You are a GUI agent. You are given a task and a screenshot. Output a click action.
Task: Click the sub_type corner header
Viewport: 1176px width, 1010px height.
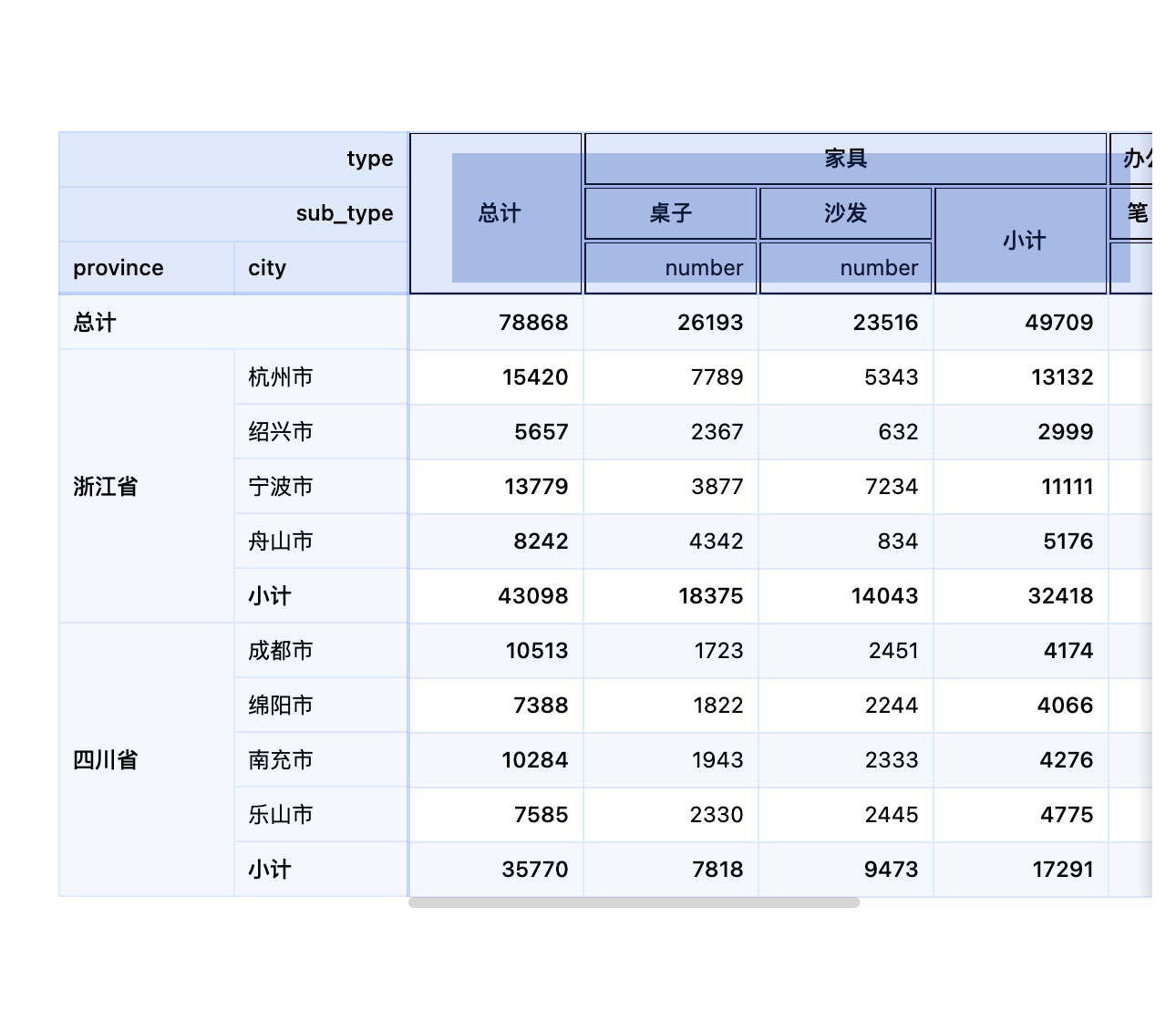click(x=233, y=214)
